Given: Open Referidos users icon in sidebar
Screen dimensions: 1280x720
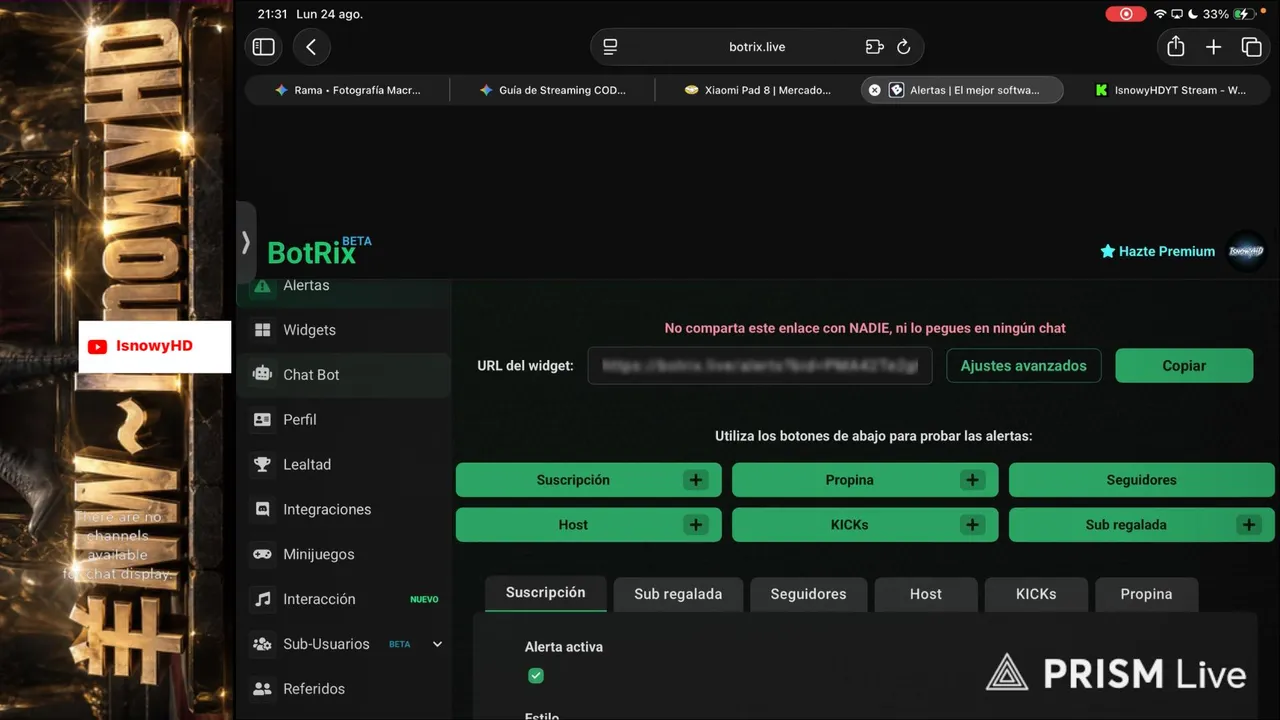Looking at the screenshot, I should 262,689.
